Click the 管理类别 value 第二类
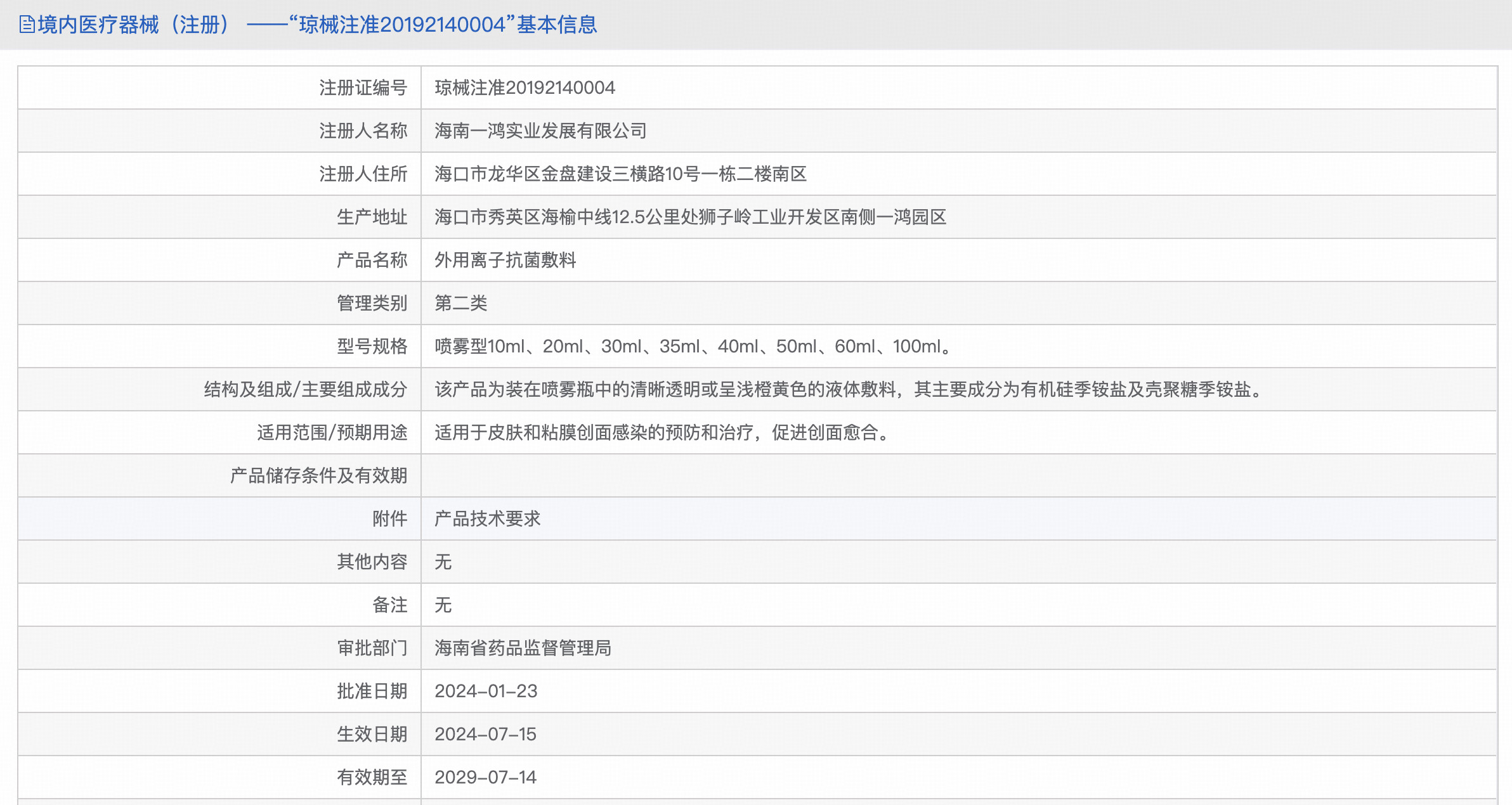 (460, 303)
